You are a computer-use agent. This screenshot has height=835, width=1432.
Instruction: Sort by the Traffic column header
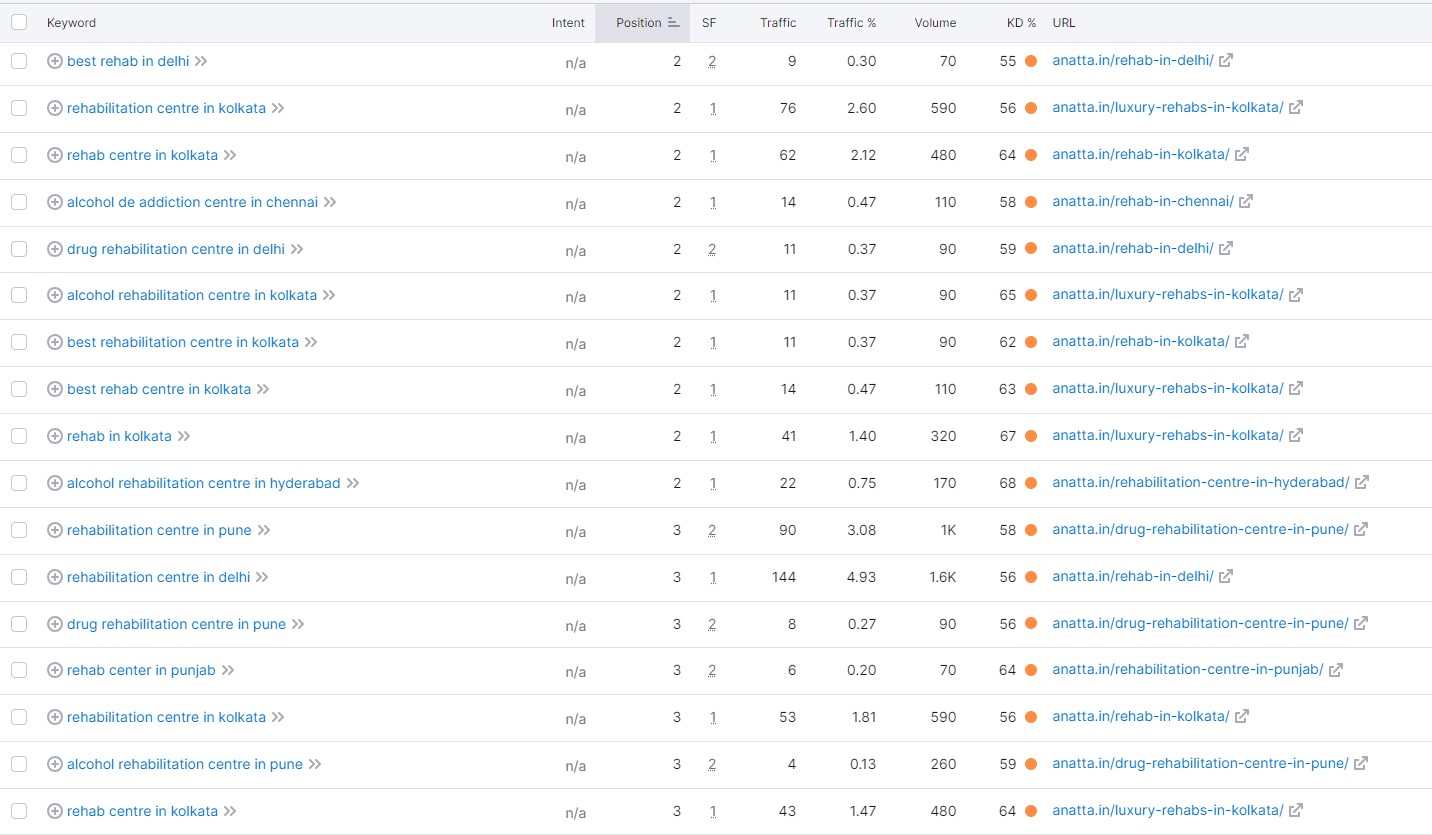(x=778, y=22)
